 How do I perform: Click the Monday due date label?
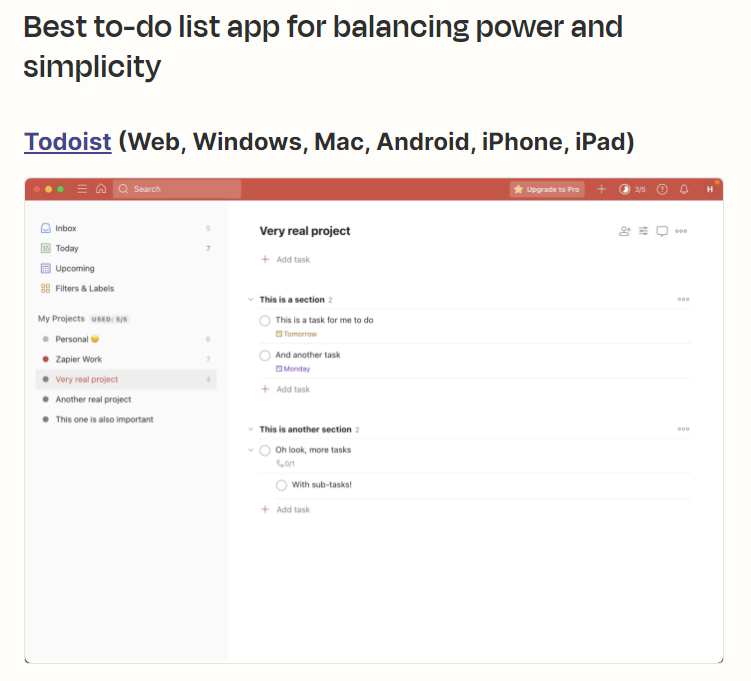[x=293, y=369]
